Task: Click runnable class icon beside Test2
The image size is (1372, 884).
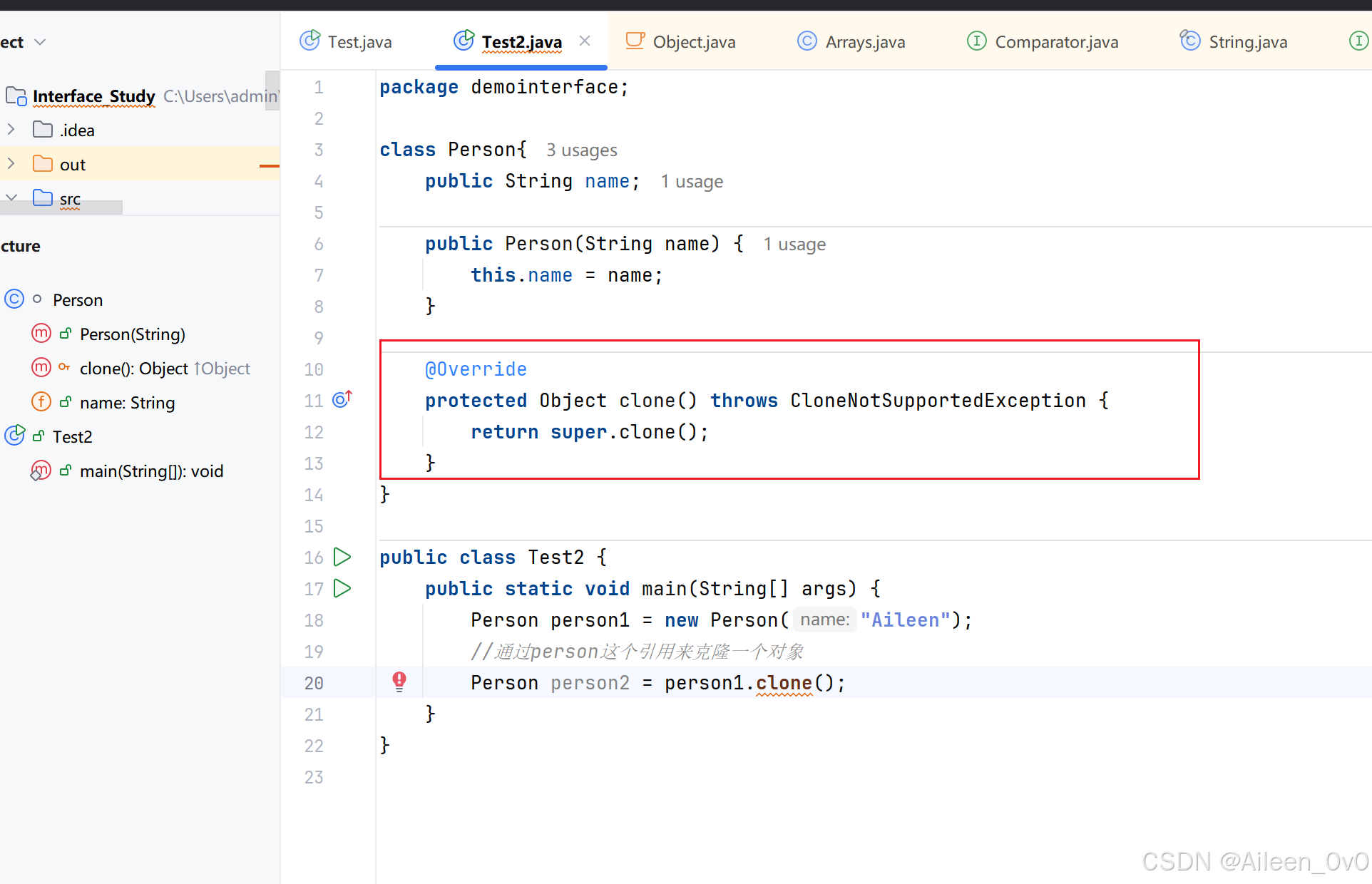Action: [x=15, y=435]
